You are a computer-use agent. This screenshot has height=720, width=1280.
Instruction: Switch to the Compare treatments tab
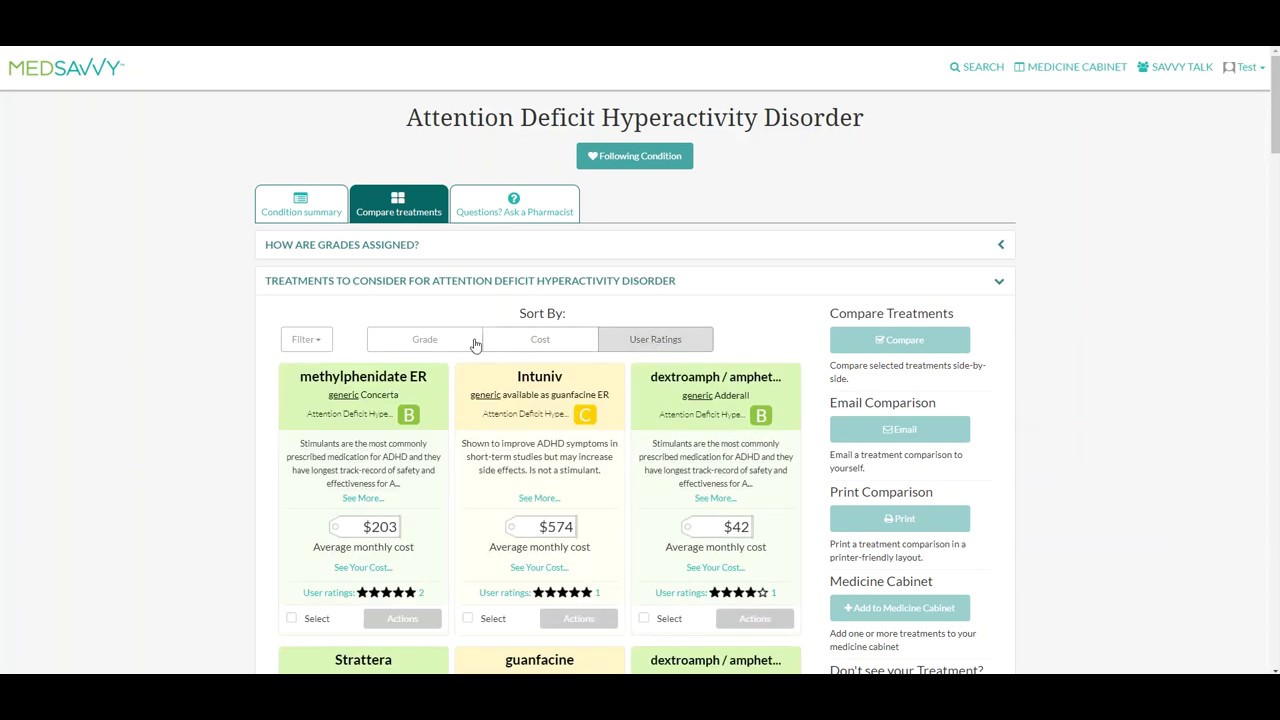[x=398, y=204]
